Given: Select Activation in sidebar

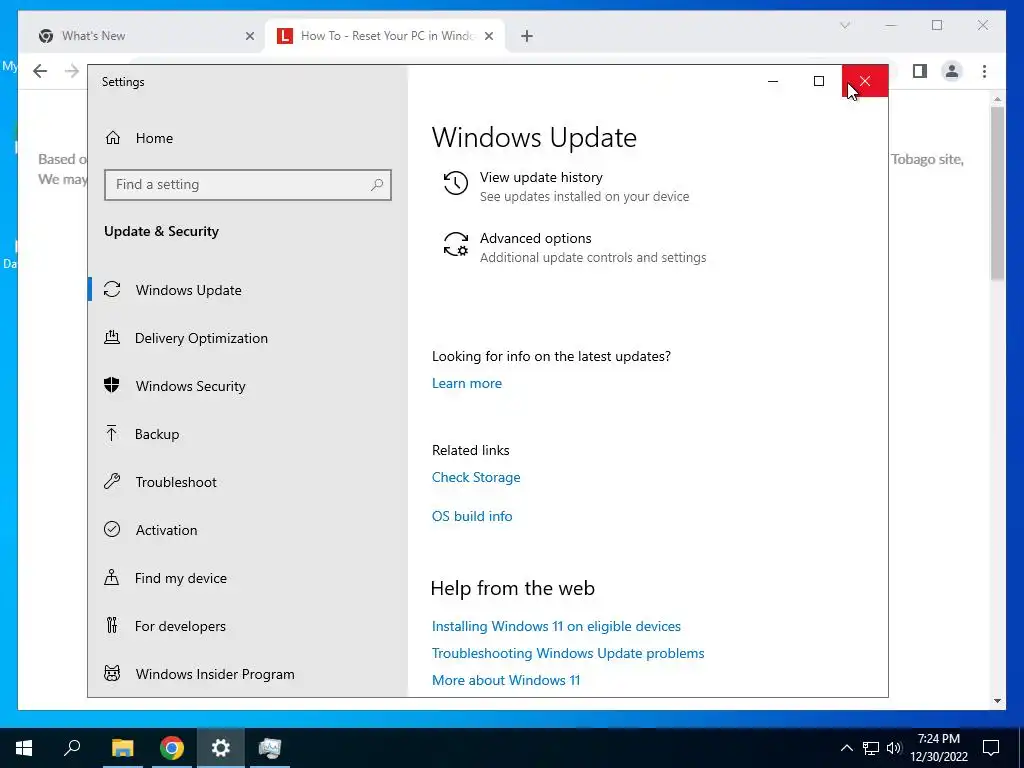Looking at the screenshot, I should coord(248,530).
